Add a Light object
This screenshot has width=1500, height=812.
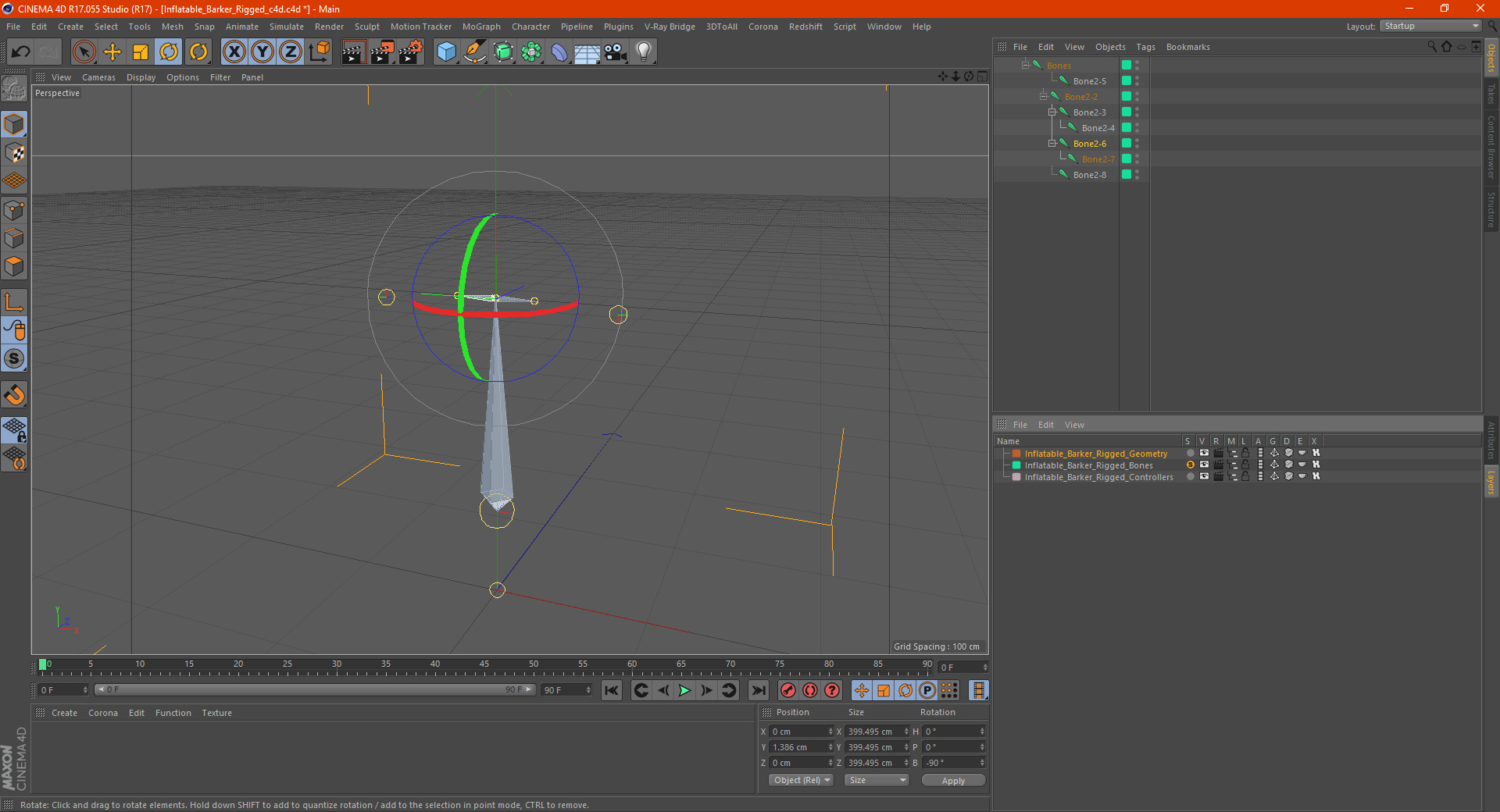(x=643, y=52)
